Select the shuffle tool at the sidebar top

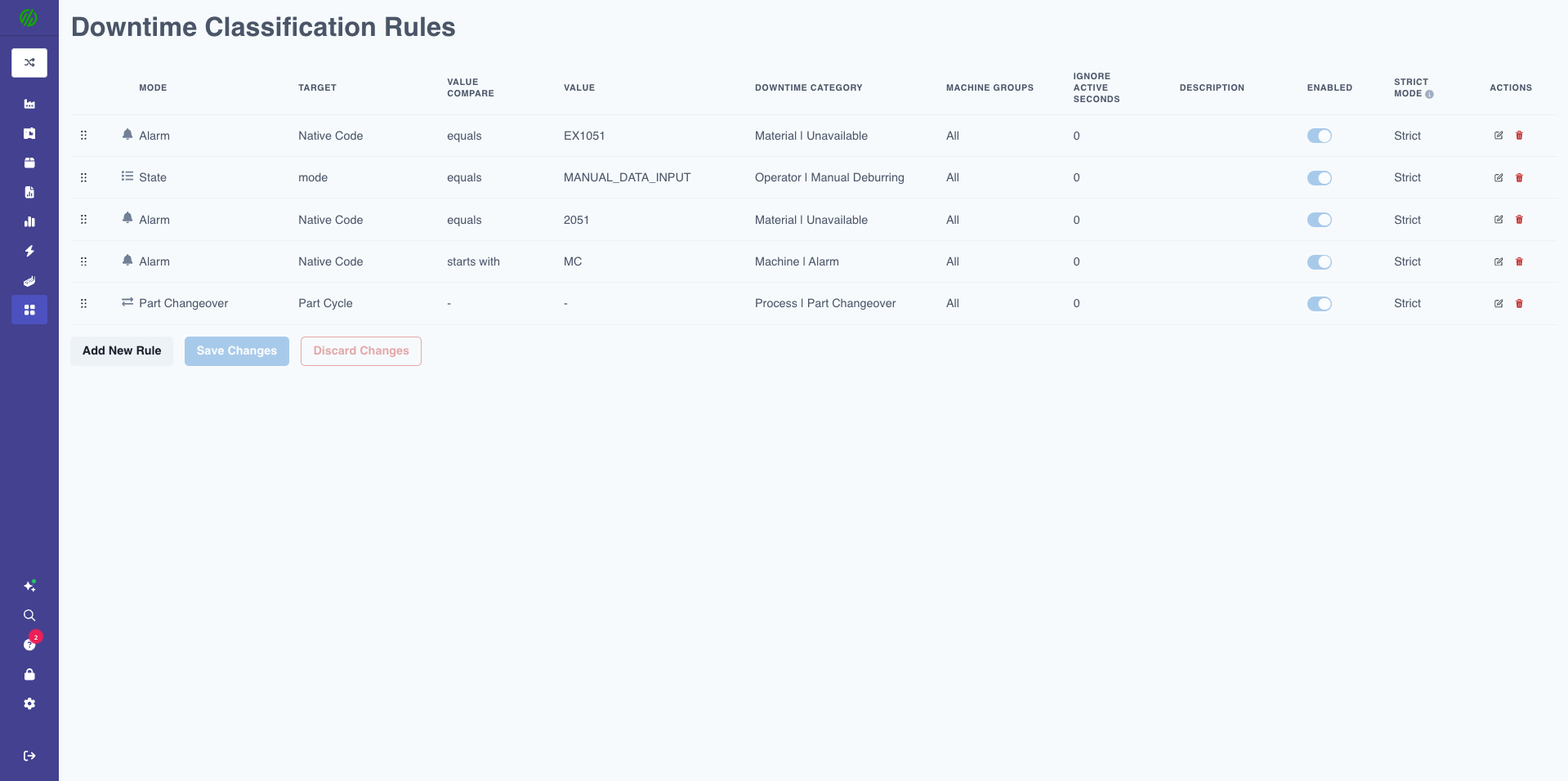tap(29, 62)
